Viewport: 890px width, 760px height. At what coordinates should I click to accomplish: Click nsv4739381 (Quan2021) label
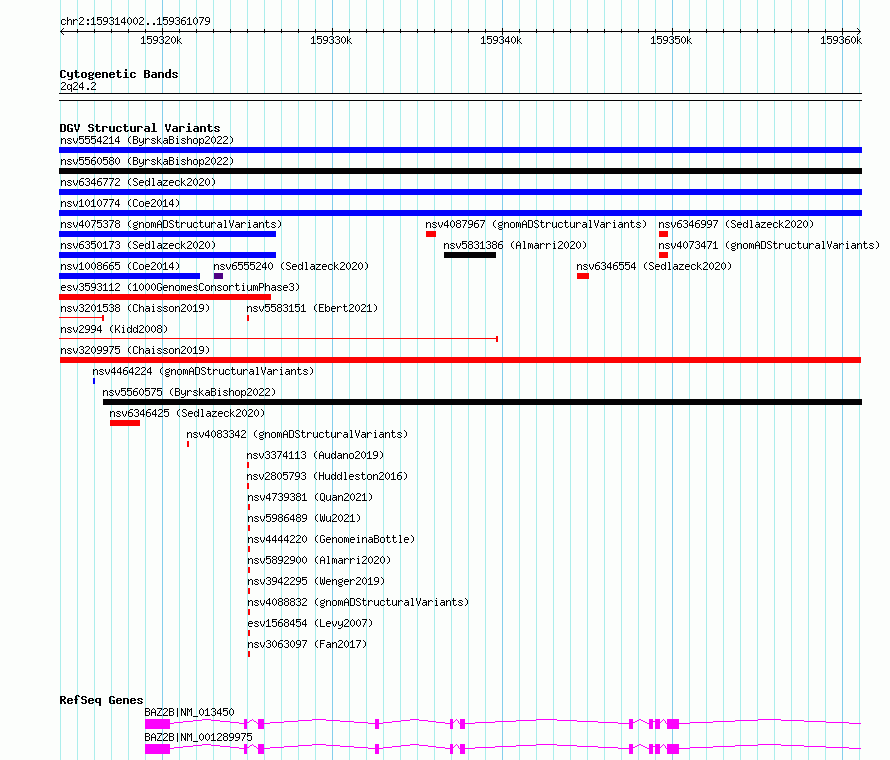pos(310,497)
